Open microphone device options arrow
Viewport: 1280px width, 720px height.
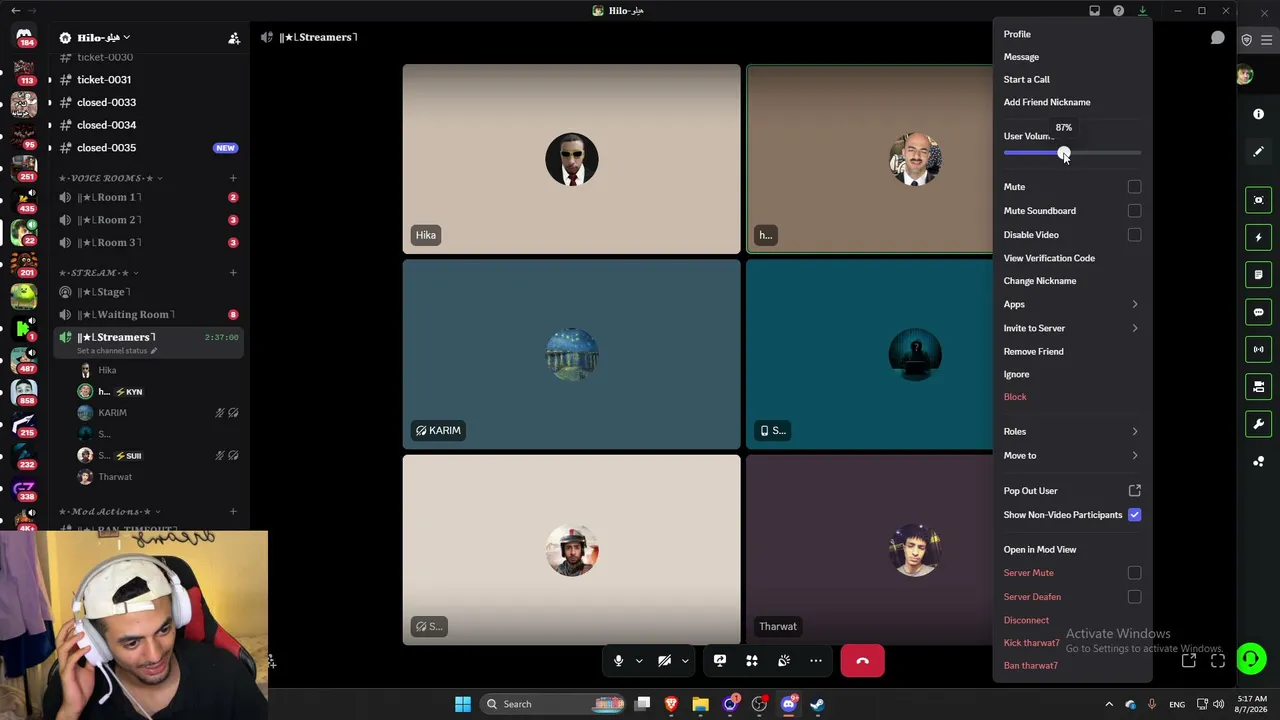[639, 661]
